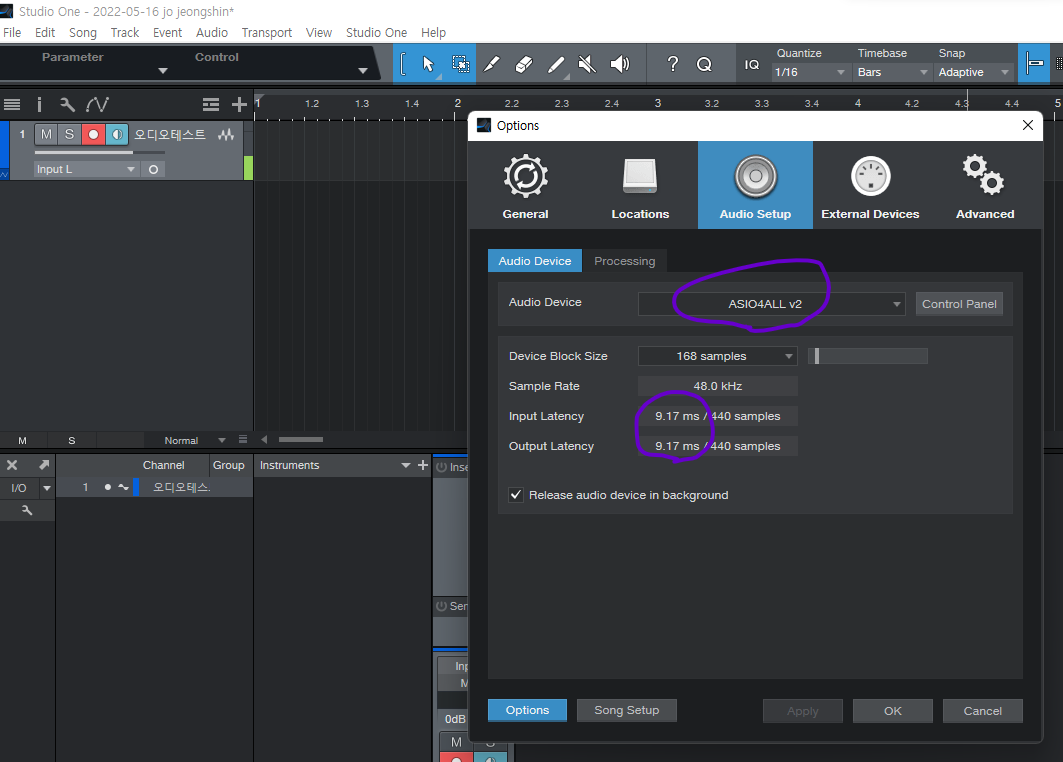Select the bracket smart tool icon
Viewport: 1063px width, 762px height.
403,64
